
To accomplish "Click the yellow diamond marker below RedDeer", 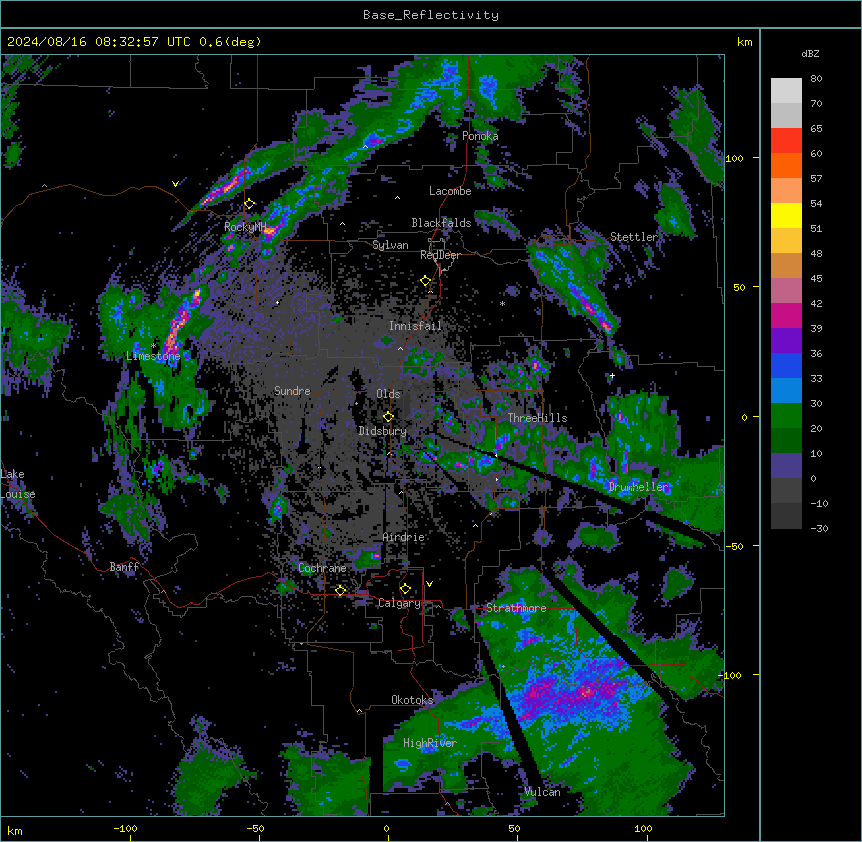I will coord(426,281).
